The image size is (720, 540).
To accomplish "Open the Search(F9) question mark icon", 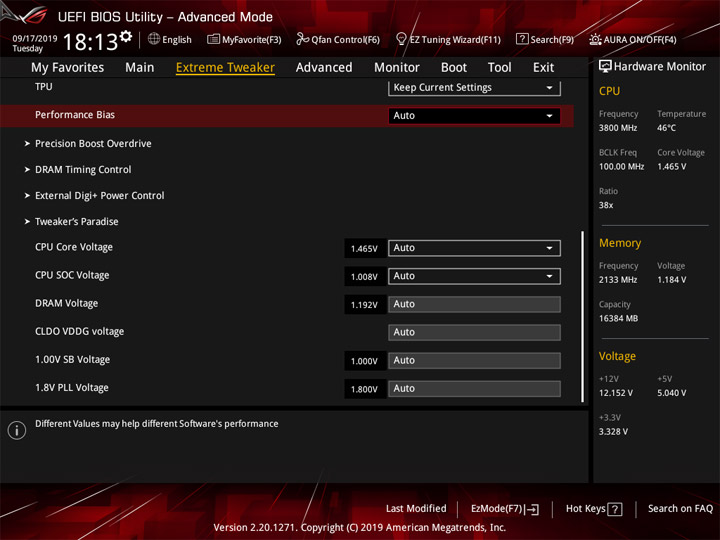I will (x=522, y=39).
